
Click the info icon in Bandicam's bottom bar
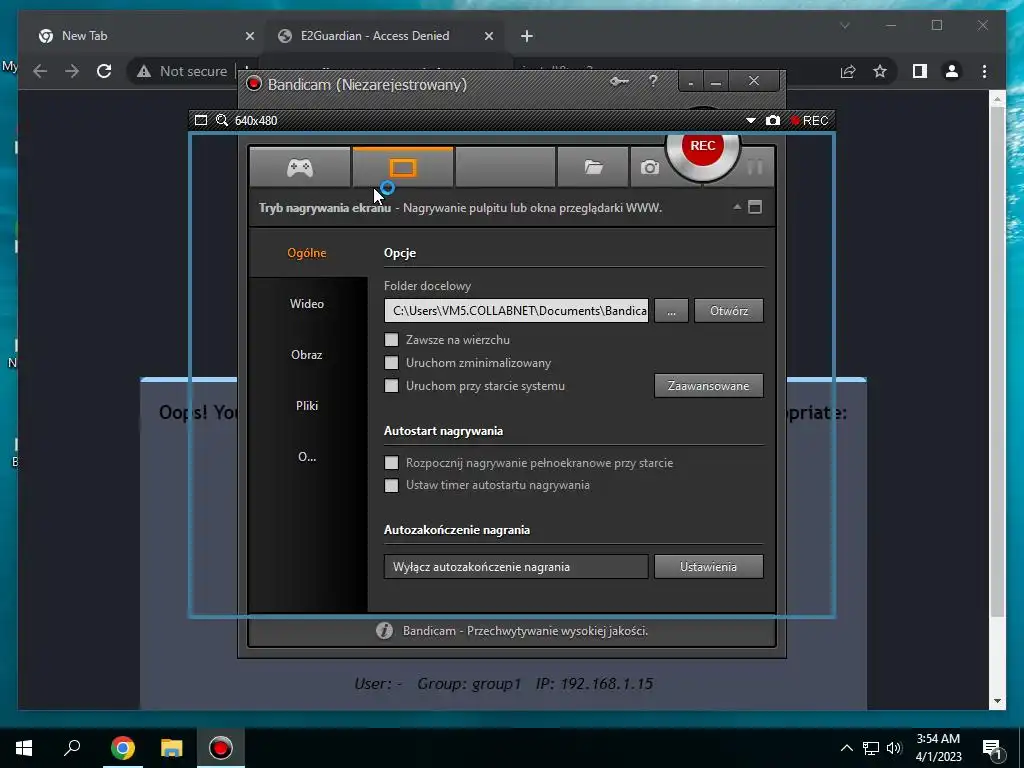pos(384,631)
